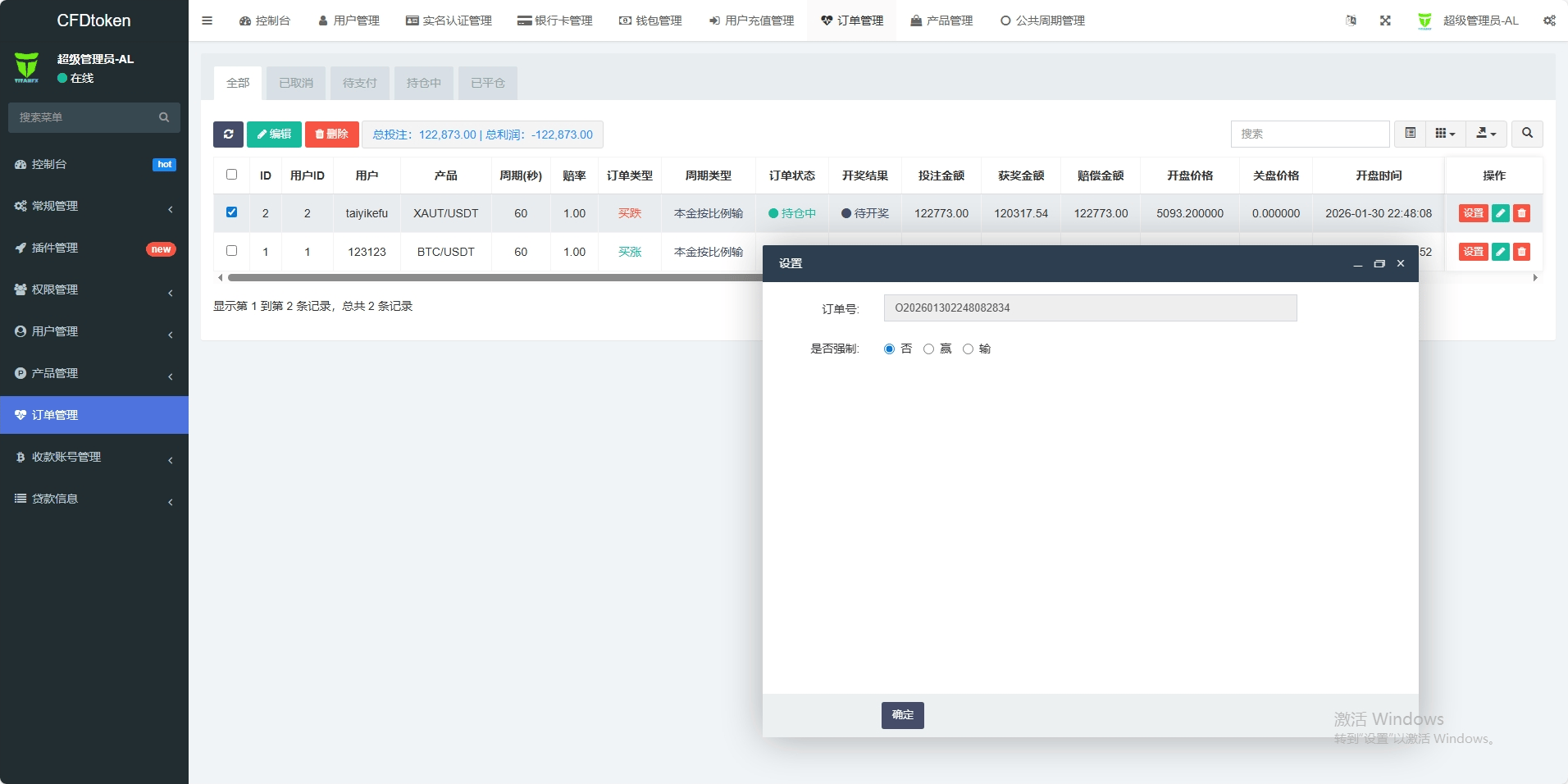Toggle the sidebar hamburger menu icon

tap(207, 21)
